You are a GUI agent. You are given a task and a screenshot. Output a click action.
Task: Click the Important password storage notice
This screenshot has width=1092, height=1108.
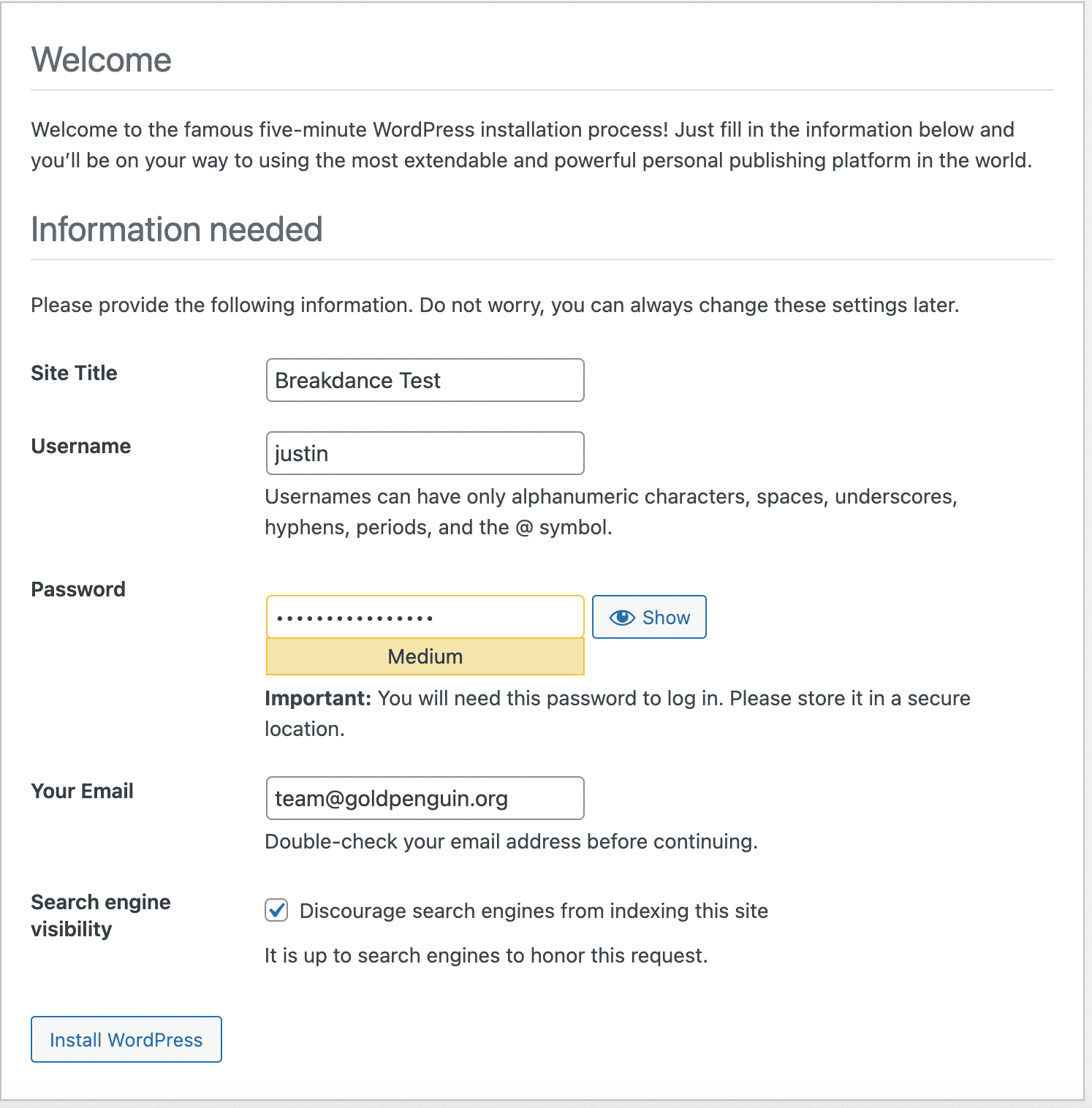pos(617,713)
